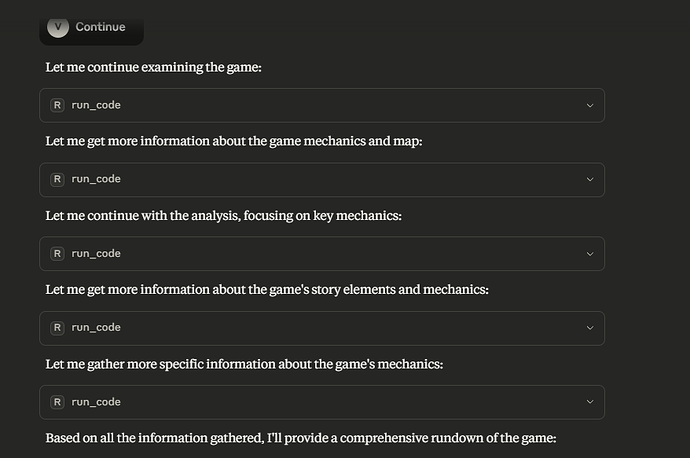Screen dimensions: 690x458
Task: Click the R icon on fourth run_code block
Action: [57, 328]
